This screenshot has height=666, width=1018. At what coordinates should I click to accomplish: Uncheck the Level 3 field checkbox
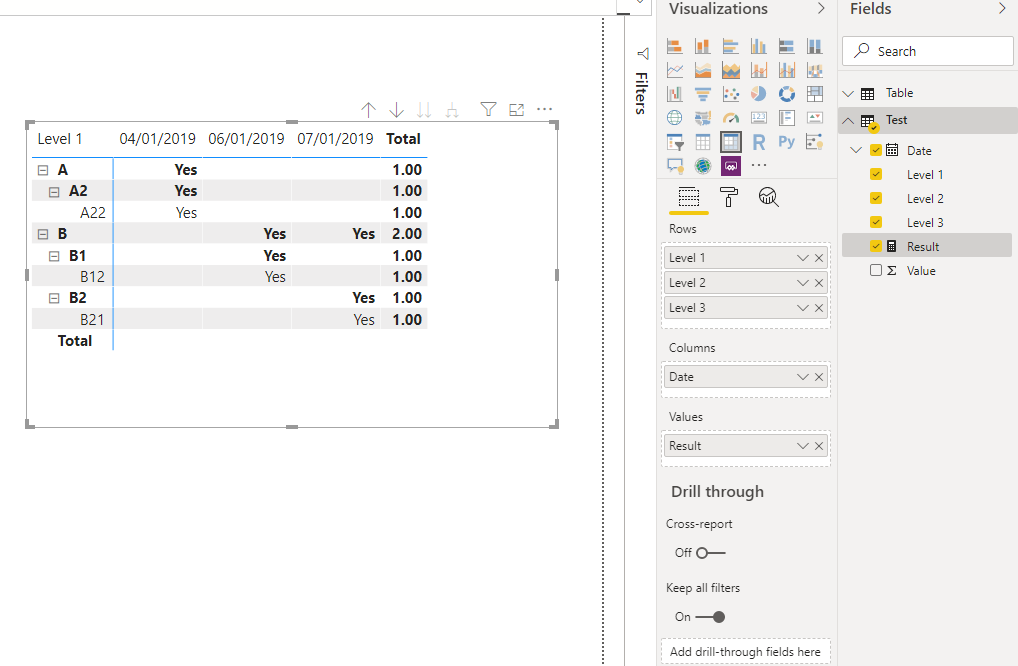(876, 222)
